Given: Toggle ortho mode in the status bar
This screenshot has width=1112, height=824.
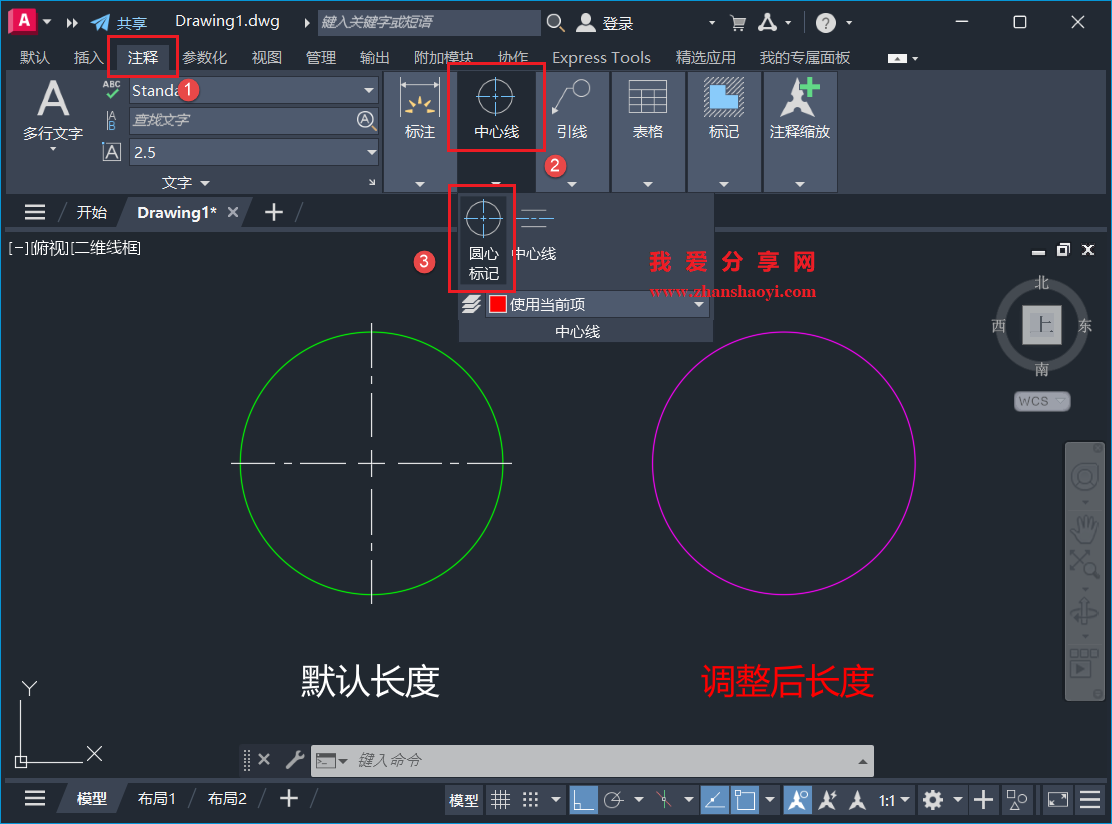Looking at the screenshot, I should pyautogui.click(x=583, y=799).
